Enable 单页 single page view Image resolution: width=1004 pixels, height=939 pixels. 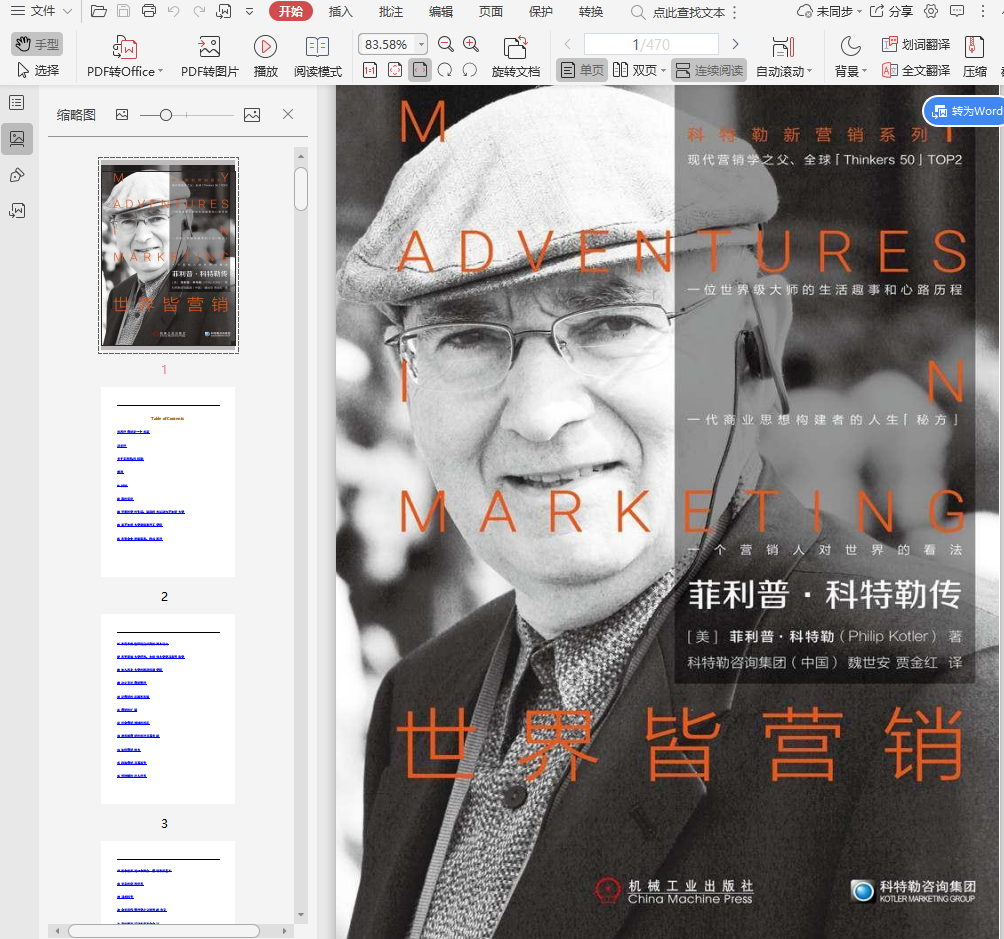click(x=582, y=71)
